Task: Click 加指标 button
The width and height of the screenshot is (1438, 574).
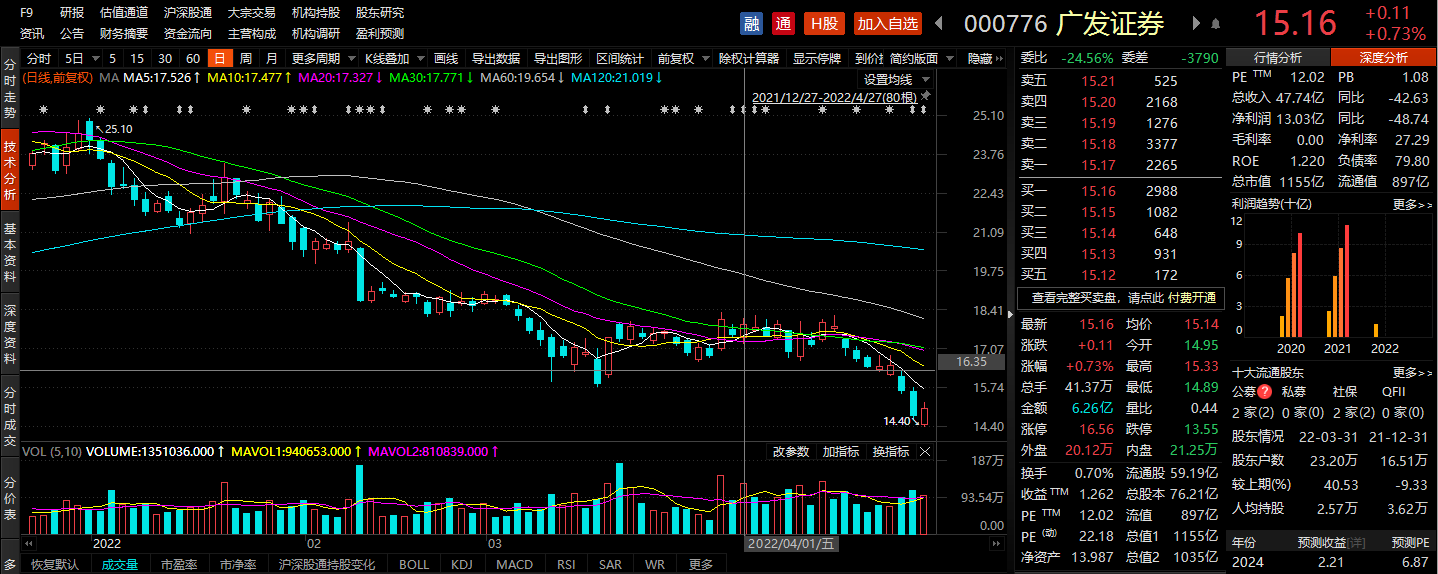Action: point(841,452)
